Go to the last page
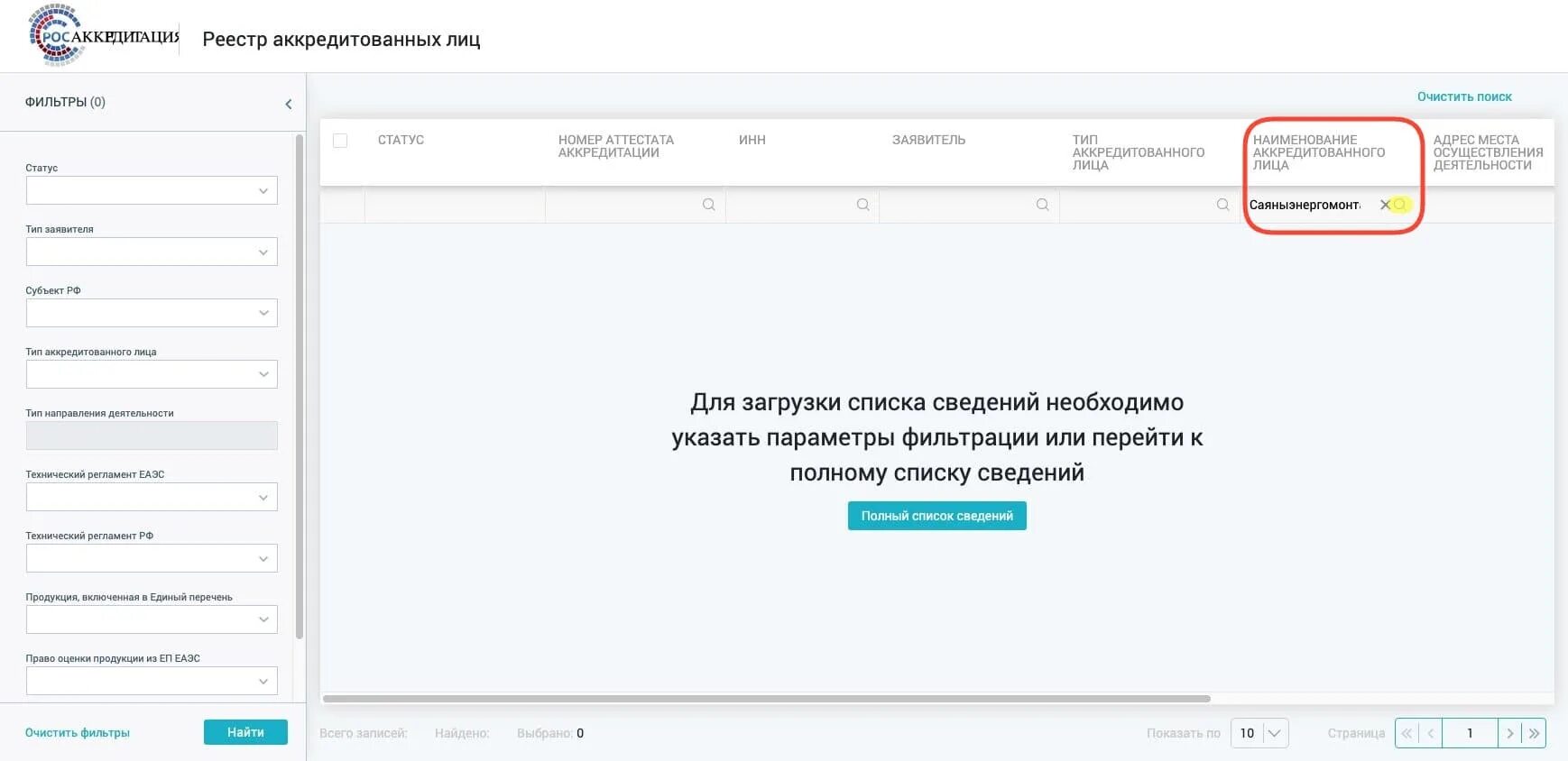 1534,733
